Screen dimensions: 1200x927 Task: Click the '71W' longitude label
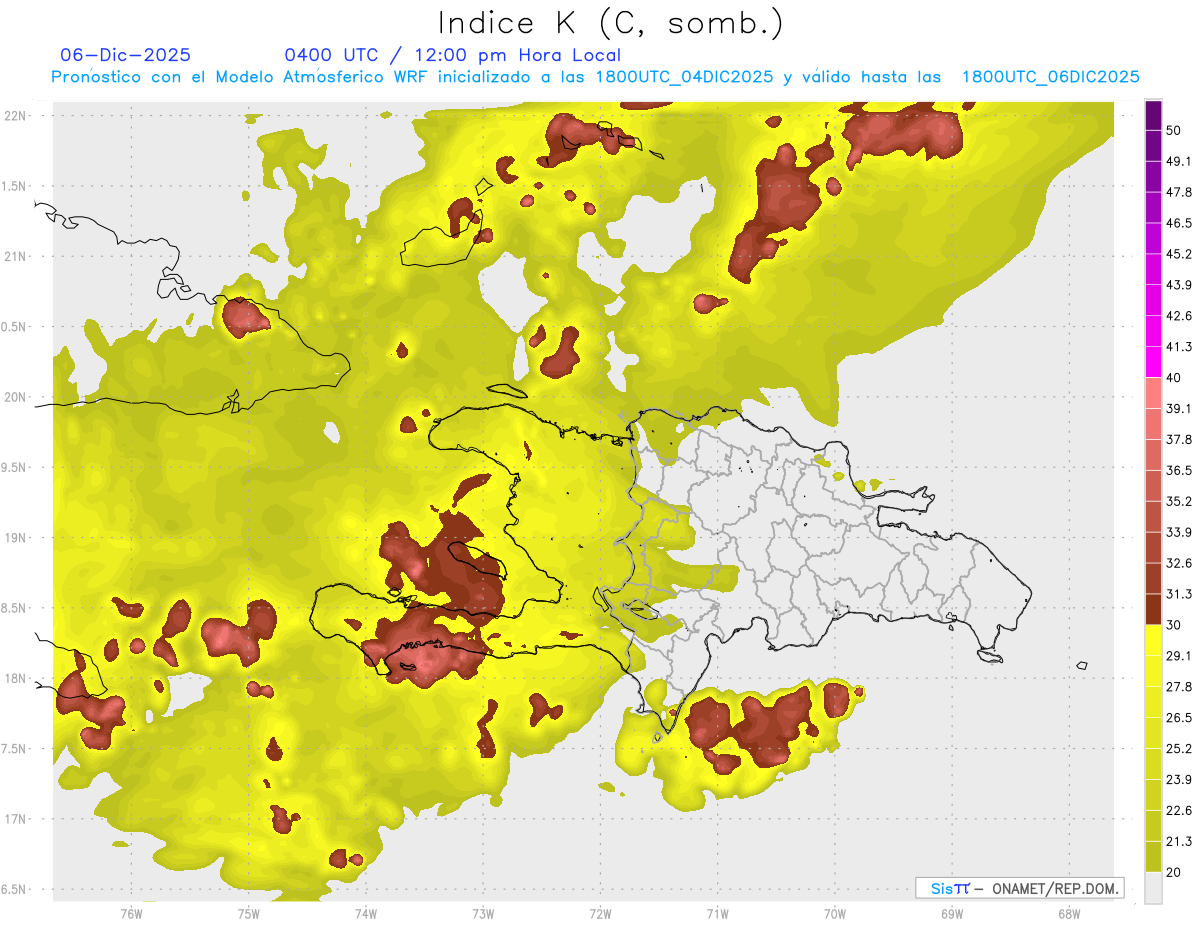tap(717, 913)
